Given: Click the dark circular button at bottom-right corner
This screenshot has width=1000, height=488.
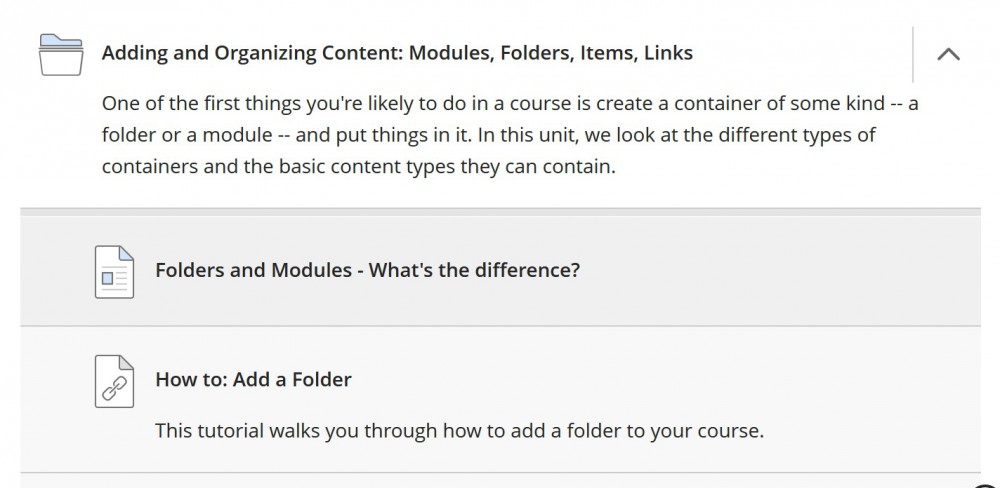Looking at the screenshot, I should [986, 485].
